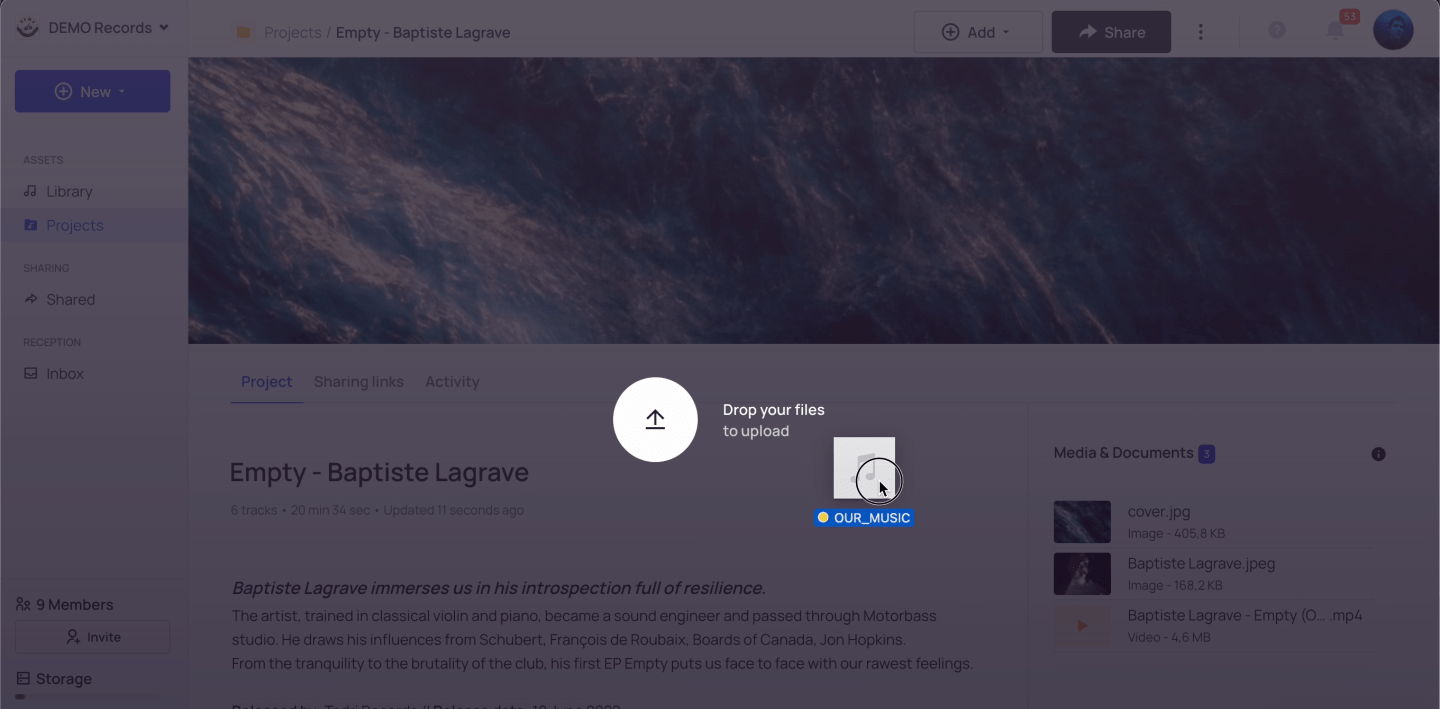Click the italic description headline text
This screenshot has width=1440, height=709.
(x=498, y=588)
